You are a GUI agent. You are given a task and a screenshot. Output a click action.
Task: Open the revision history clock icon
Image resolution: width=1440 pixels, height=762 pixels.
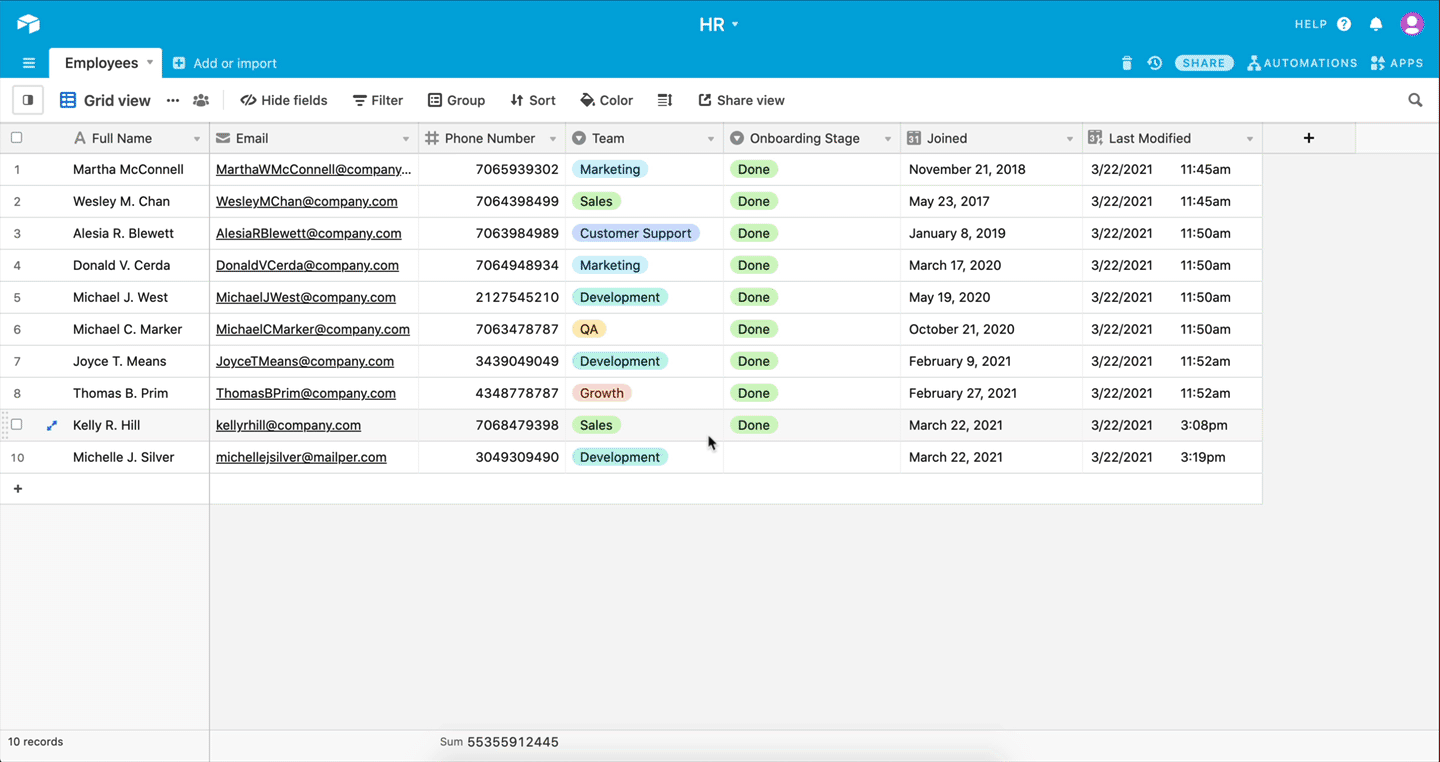[x=1155, y=63]
